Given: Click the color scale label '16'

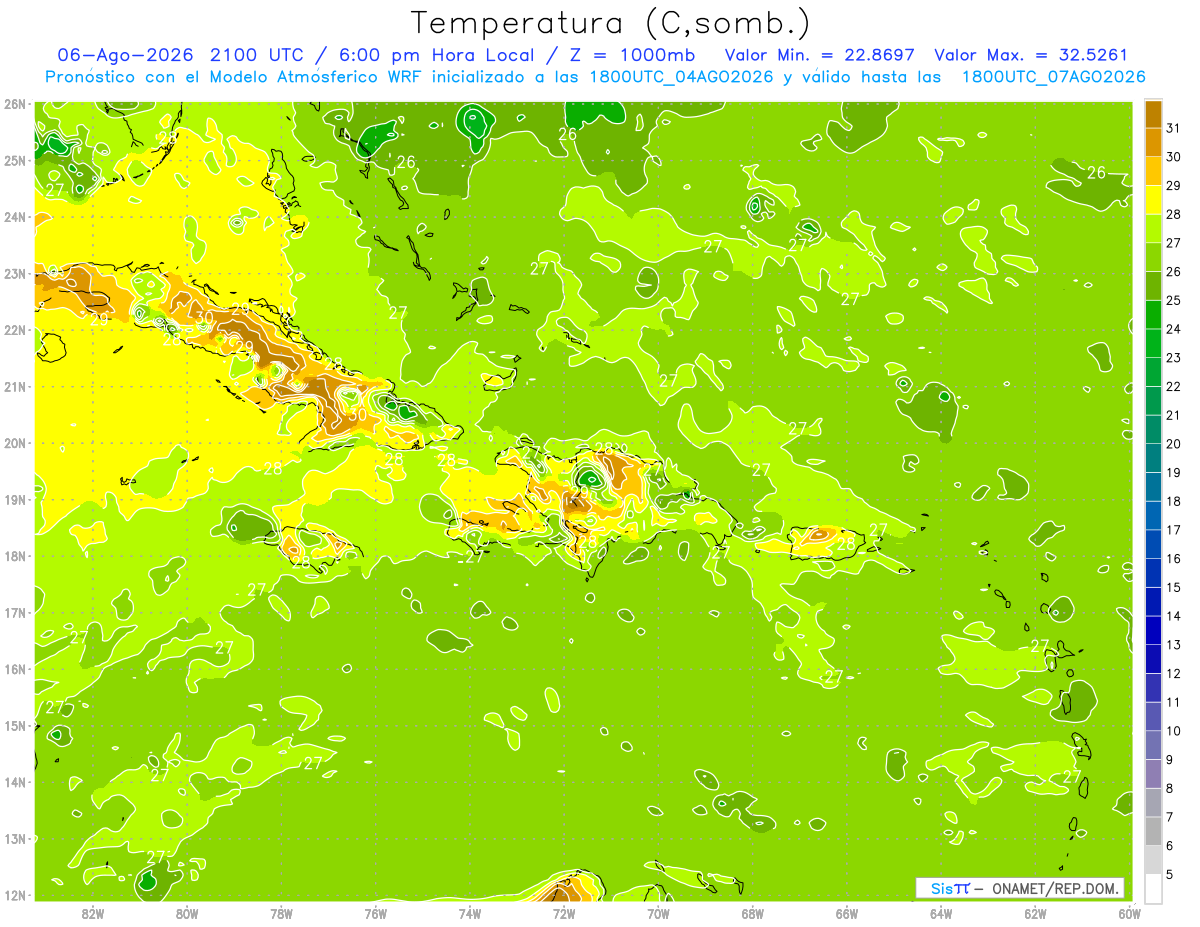Looking at the screenshot, I should pos(1174,558).
